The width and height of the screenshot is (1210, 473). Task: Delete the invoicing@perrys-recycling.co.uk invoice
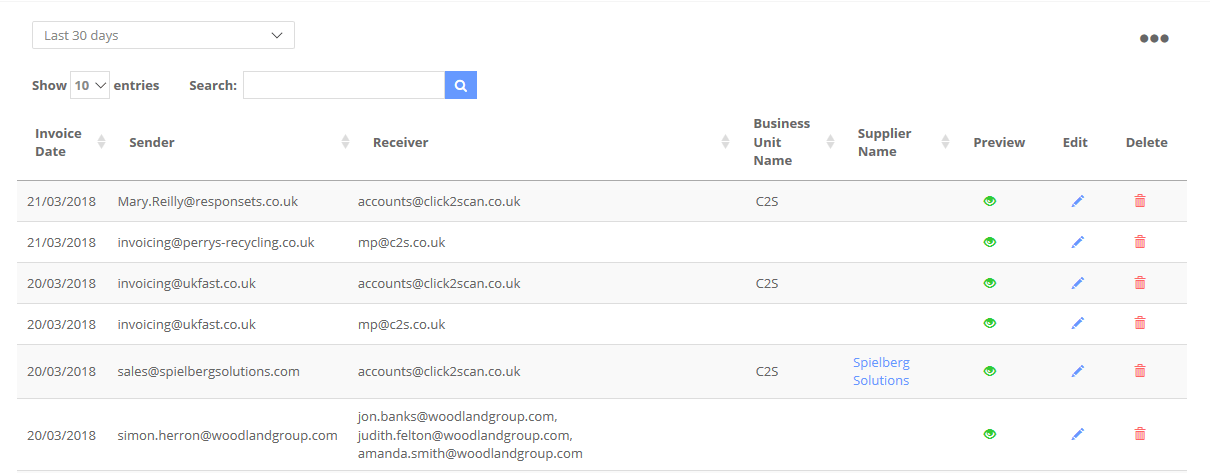tap(1140, 241)
